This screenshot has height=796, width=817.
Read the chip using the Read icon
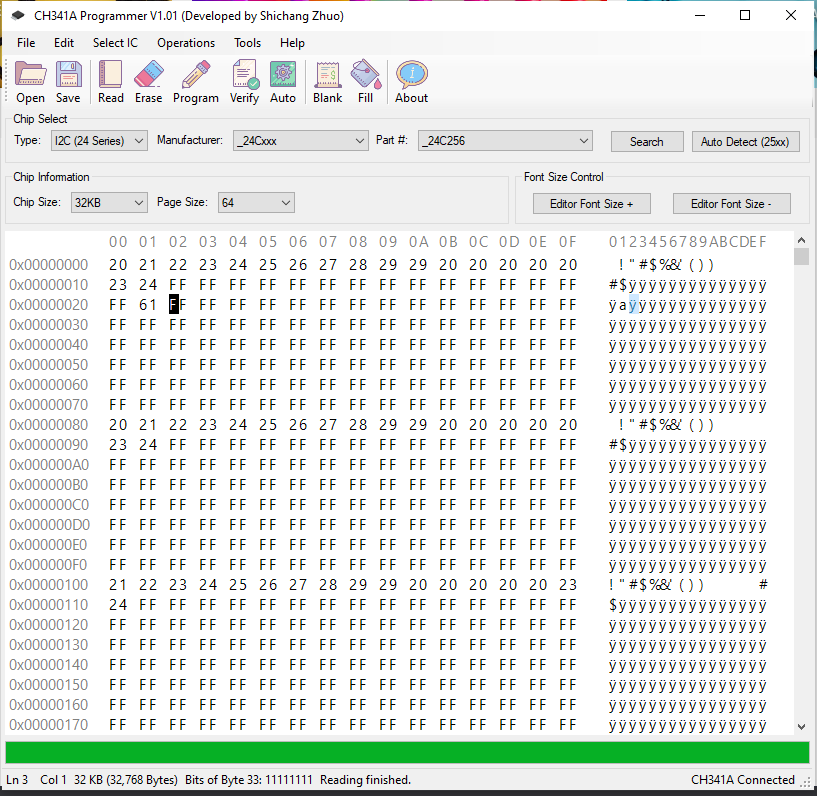[110, 80]
